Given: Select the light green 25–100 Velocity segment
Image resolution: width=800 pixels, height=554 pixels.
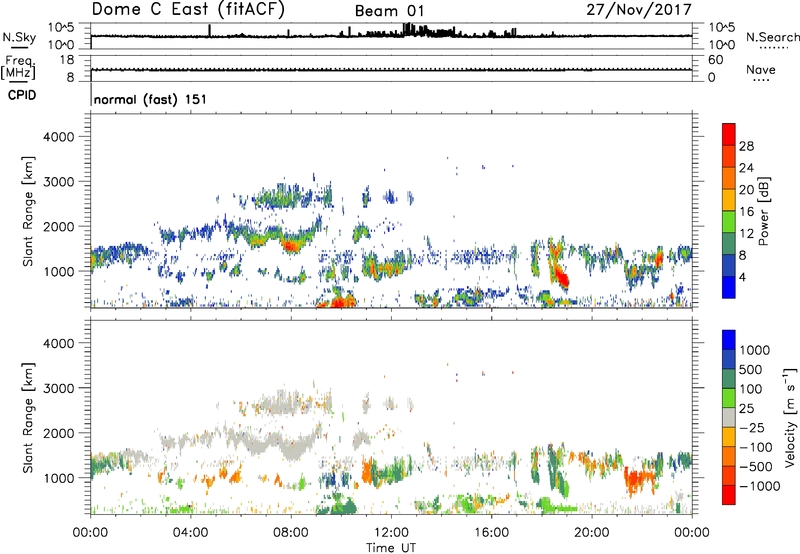Looking at the screenshot, I should coord(729,398).
